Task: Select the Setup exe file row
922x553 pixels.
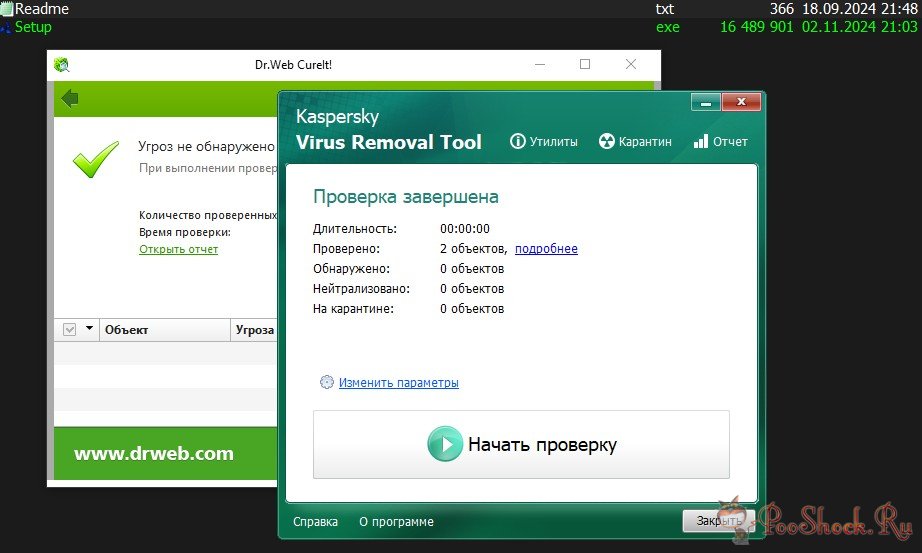Action: click(x=461, y=27)
